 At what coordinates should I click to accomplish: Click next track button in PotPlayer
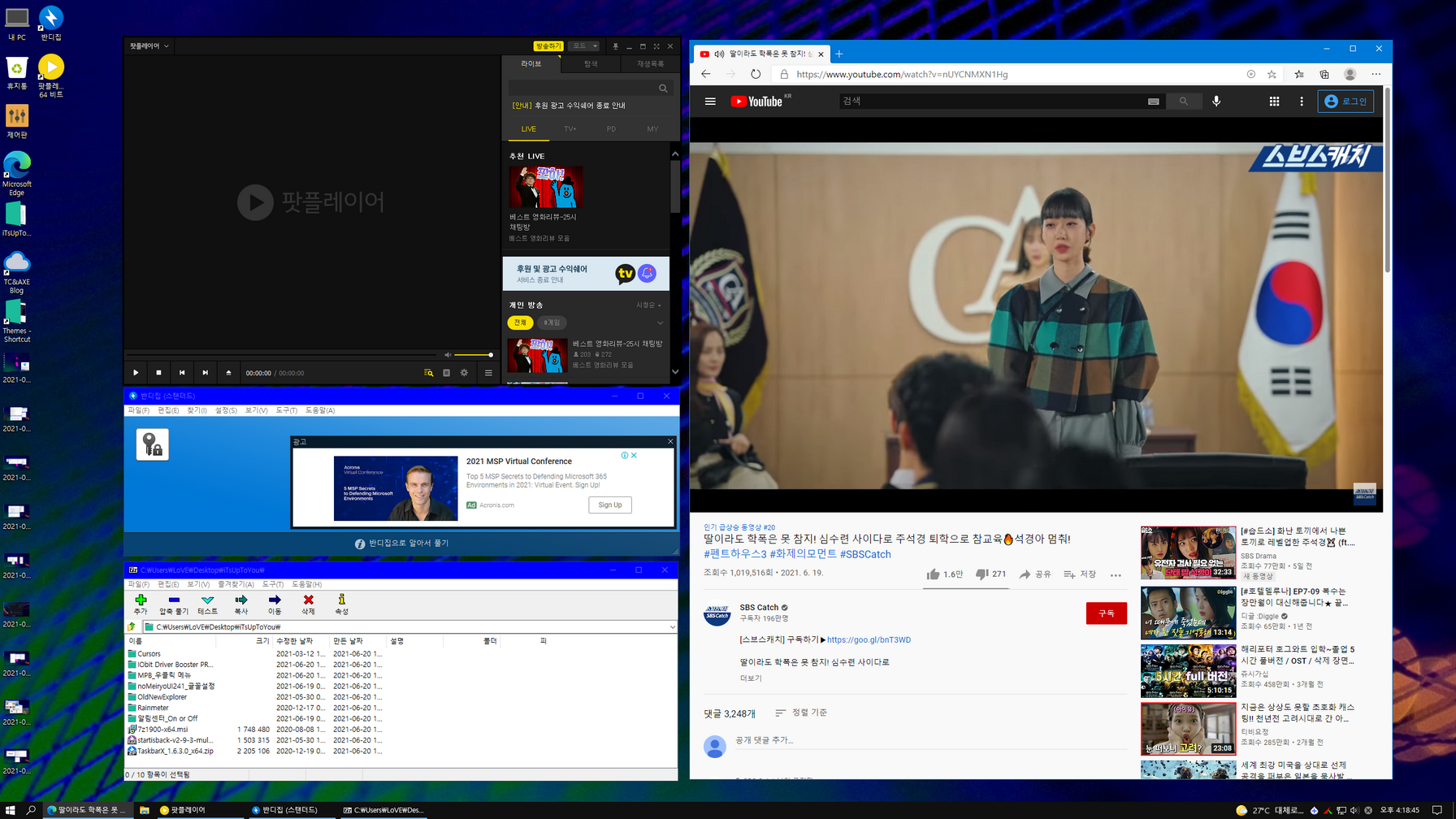(205, 373)
